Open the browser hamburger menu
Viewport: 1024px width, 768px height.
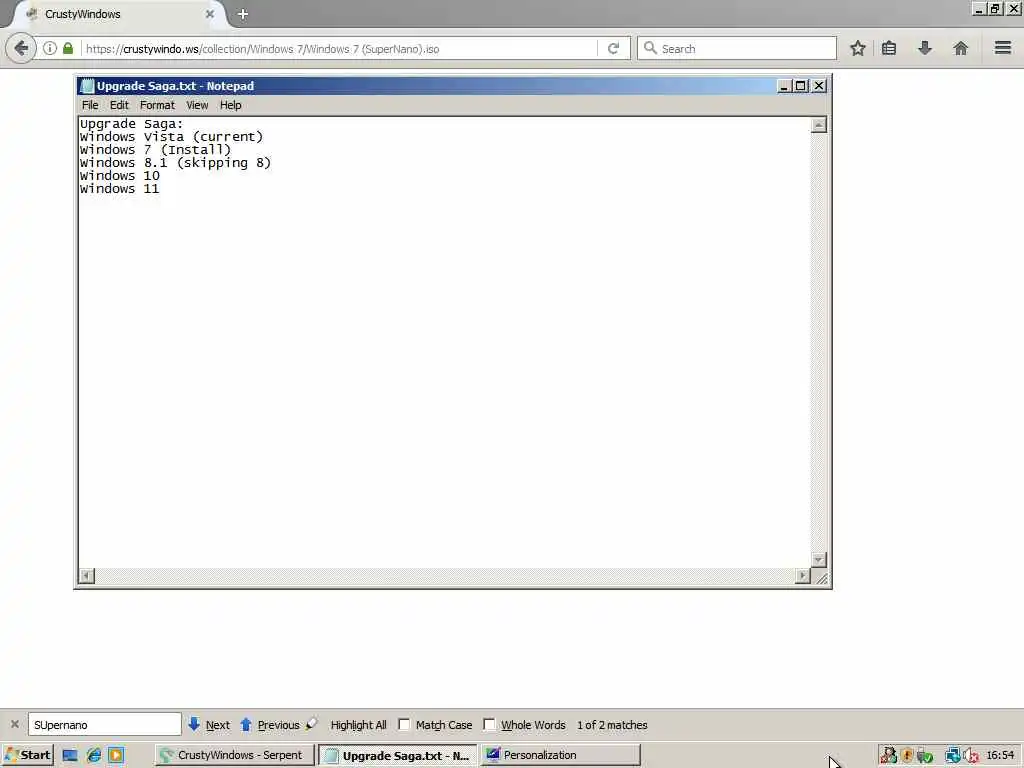coord(1003,48)
